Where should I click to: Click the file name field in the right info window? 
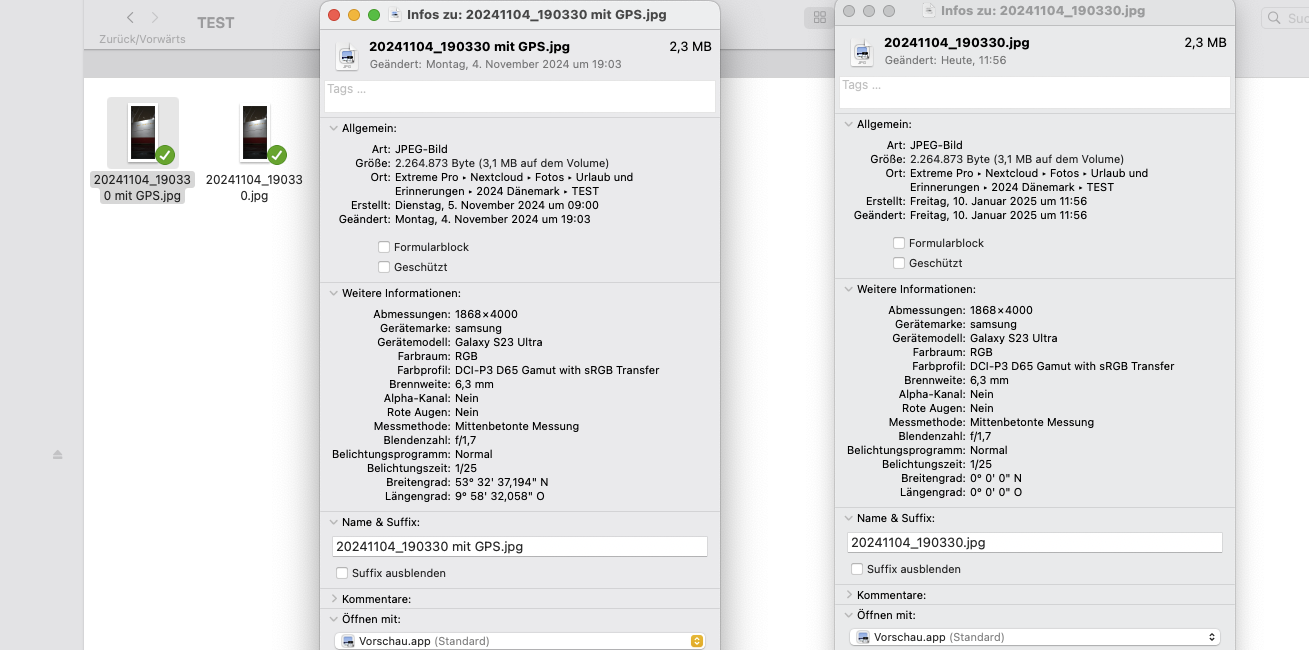tap(1034, 543)
